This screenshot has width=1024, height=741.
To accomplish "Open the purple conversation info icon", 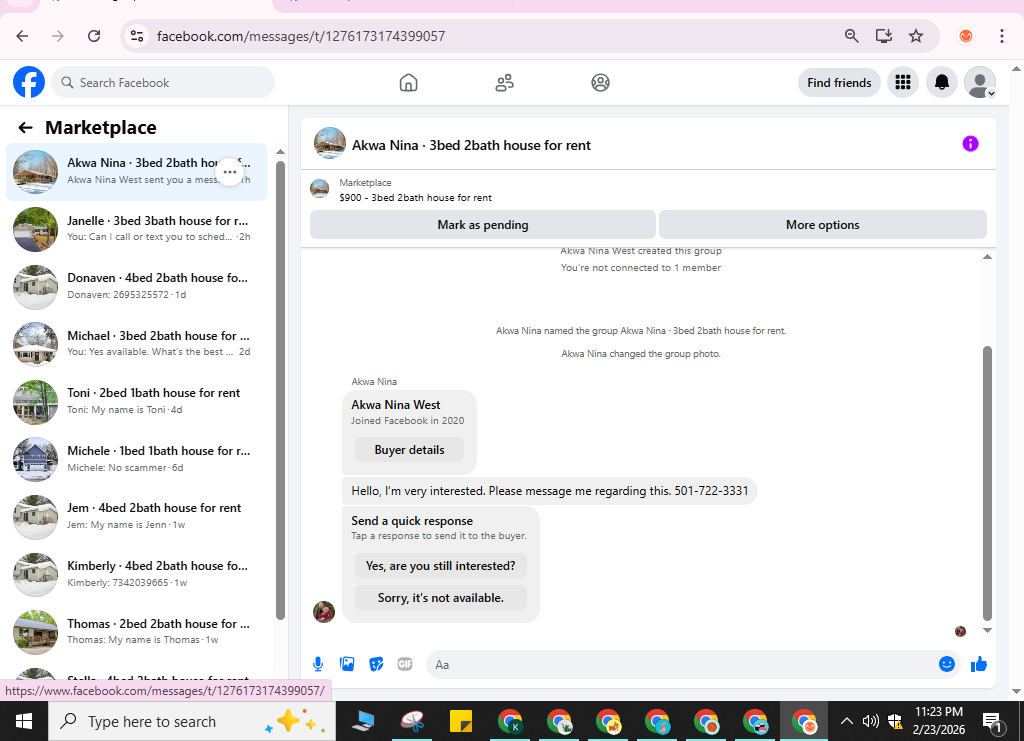I will [x=970, y=144].
